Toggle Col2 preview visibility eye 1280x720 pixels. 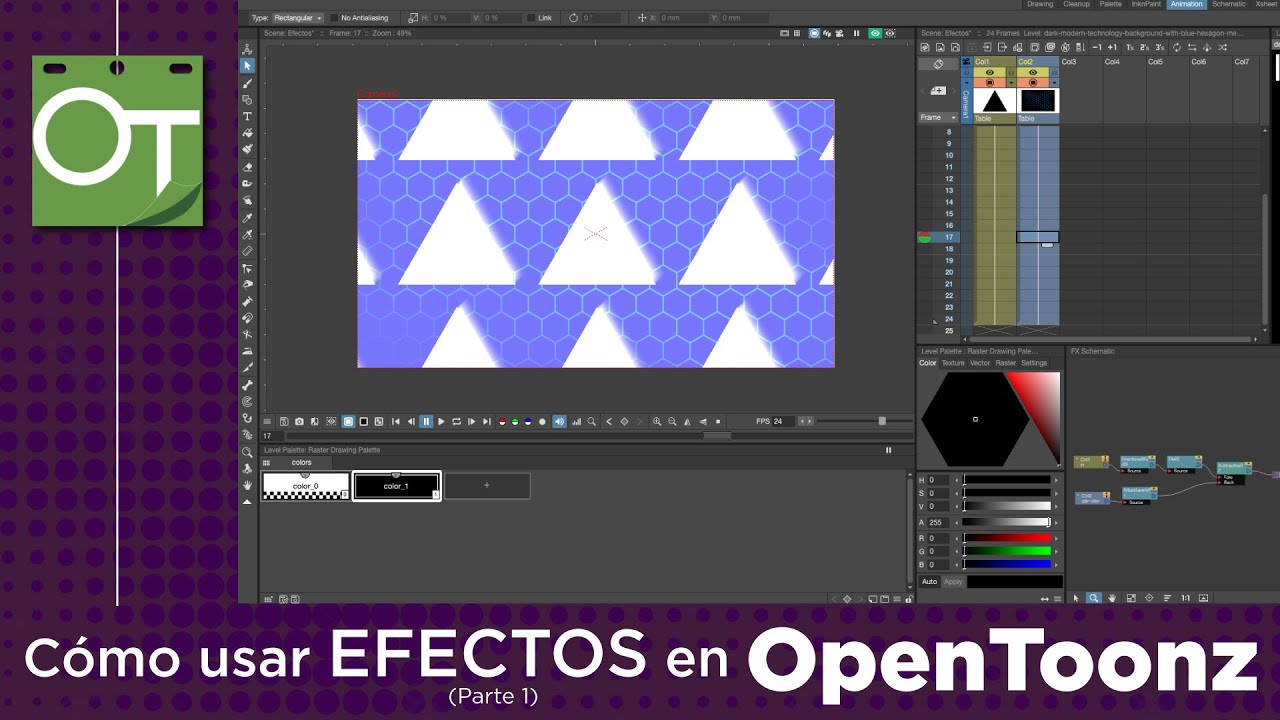click(x=1033, y=72)
